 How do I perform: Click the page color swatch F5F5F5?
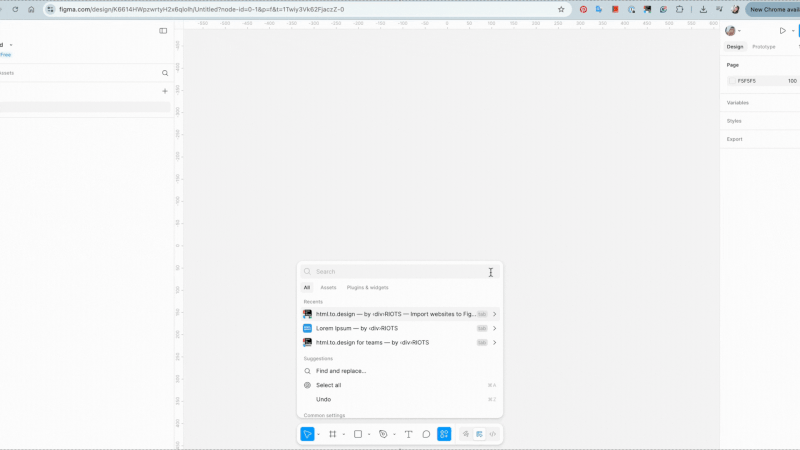[x=732, y=81]
